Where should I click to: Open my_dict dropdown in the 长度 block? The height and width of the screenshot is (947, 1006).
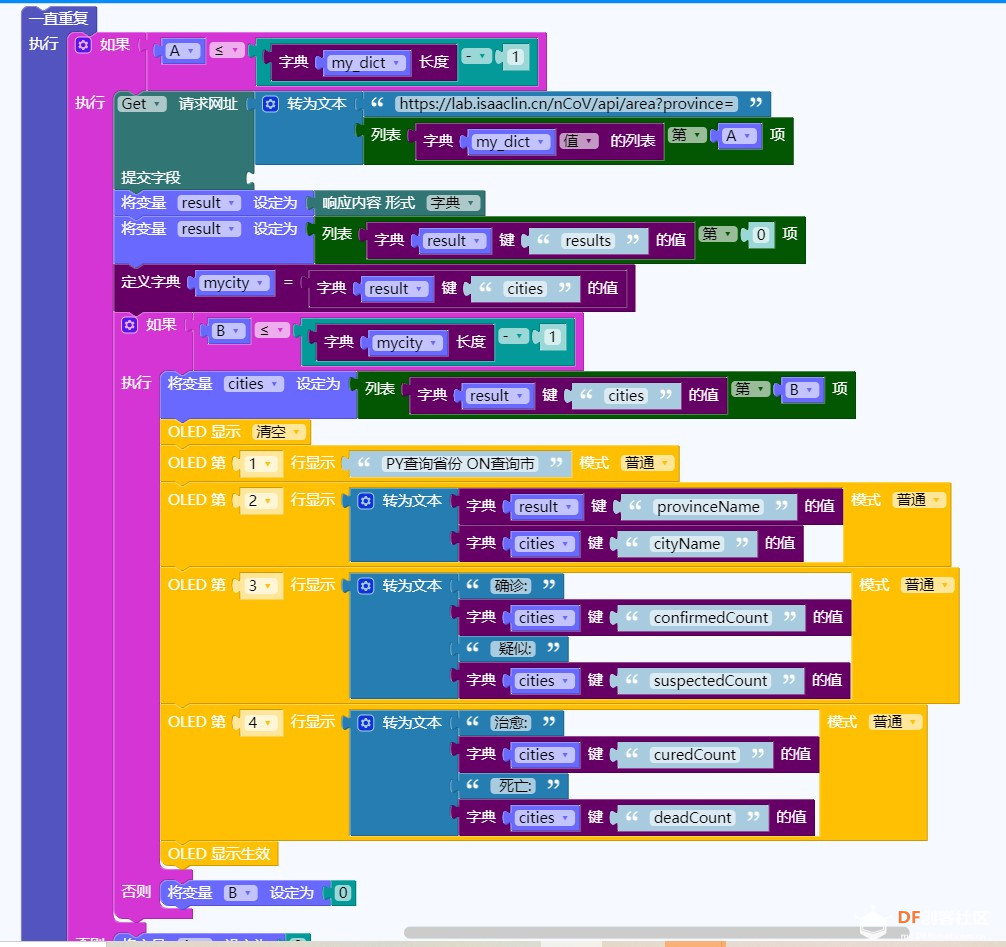coord(367,63)
